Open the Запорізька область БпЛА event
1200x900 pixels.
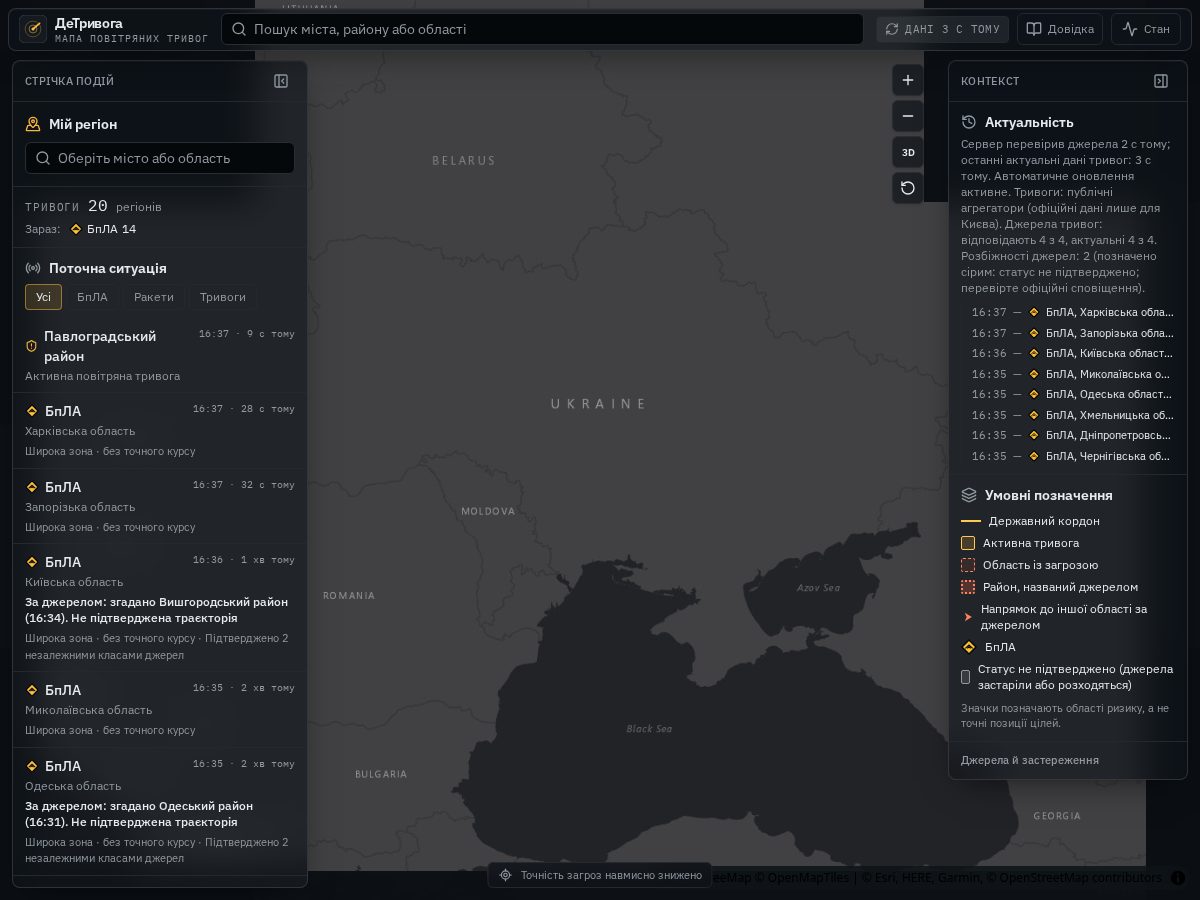[x=160, y=506]
